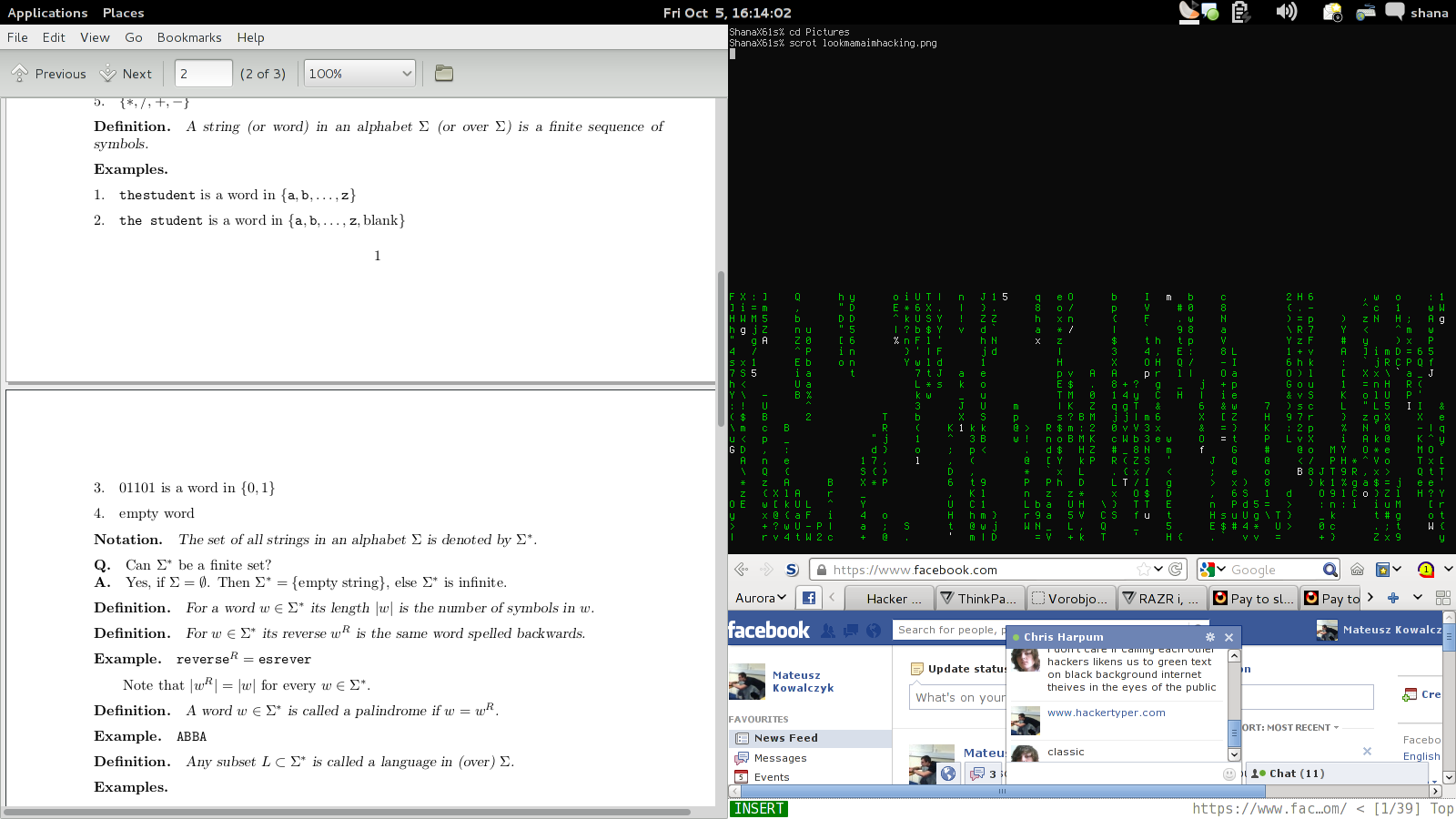
Task: Open the folder icon in PDF viewer toolbar
Action: pyautogui.click(x=444, y=74)
